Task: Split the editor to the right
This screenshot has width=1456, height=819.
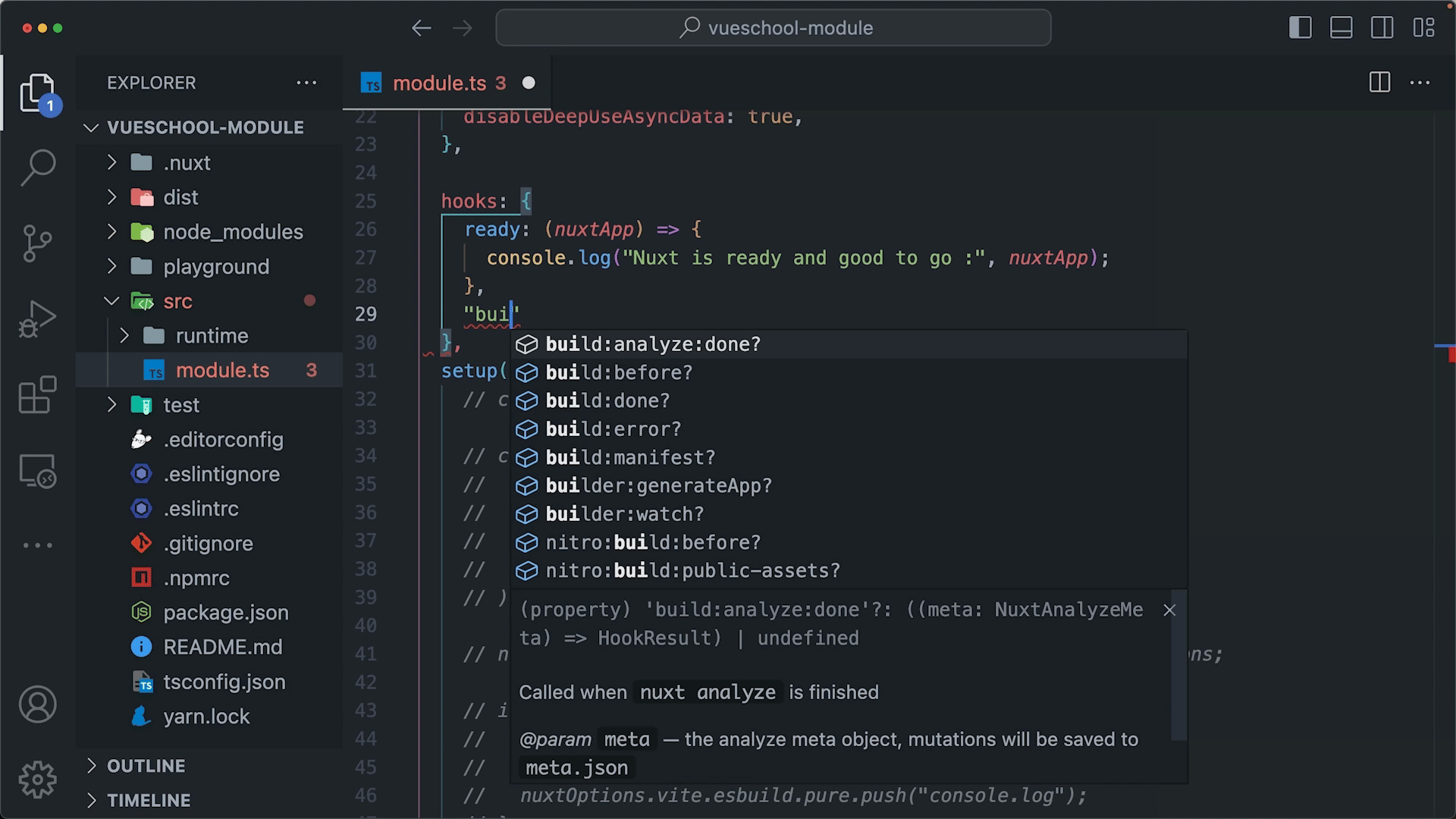Action: [1379, 83]
